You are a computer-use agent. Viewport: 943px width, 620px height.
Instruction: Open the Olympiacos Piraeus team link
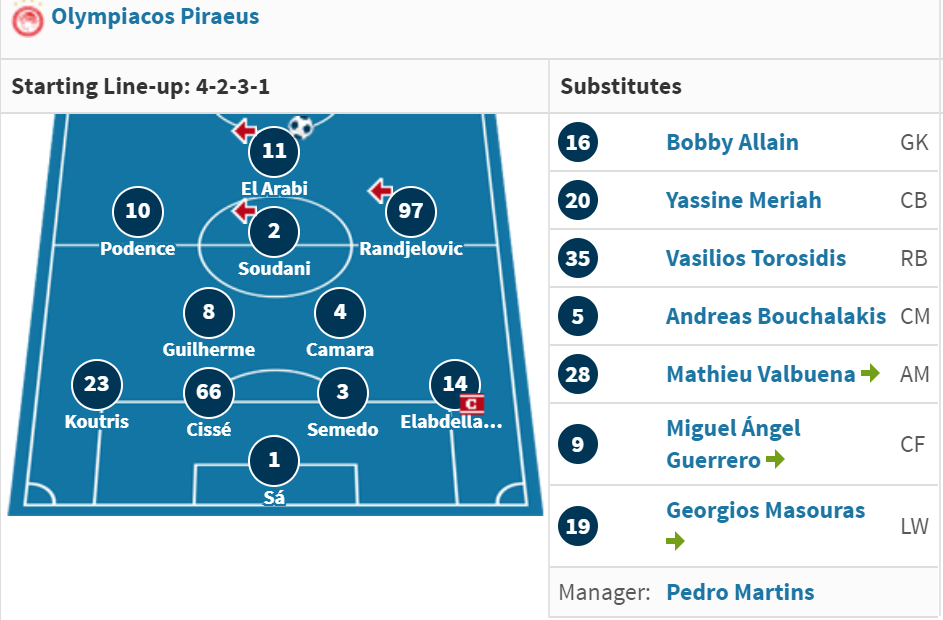coord(155,16)
